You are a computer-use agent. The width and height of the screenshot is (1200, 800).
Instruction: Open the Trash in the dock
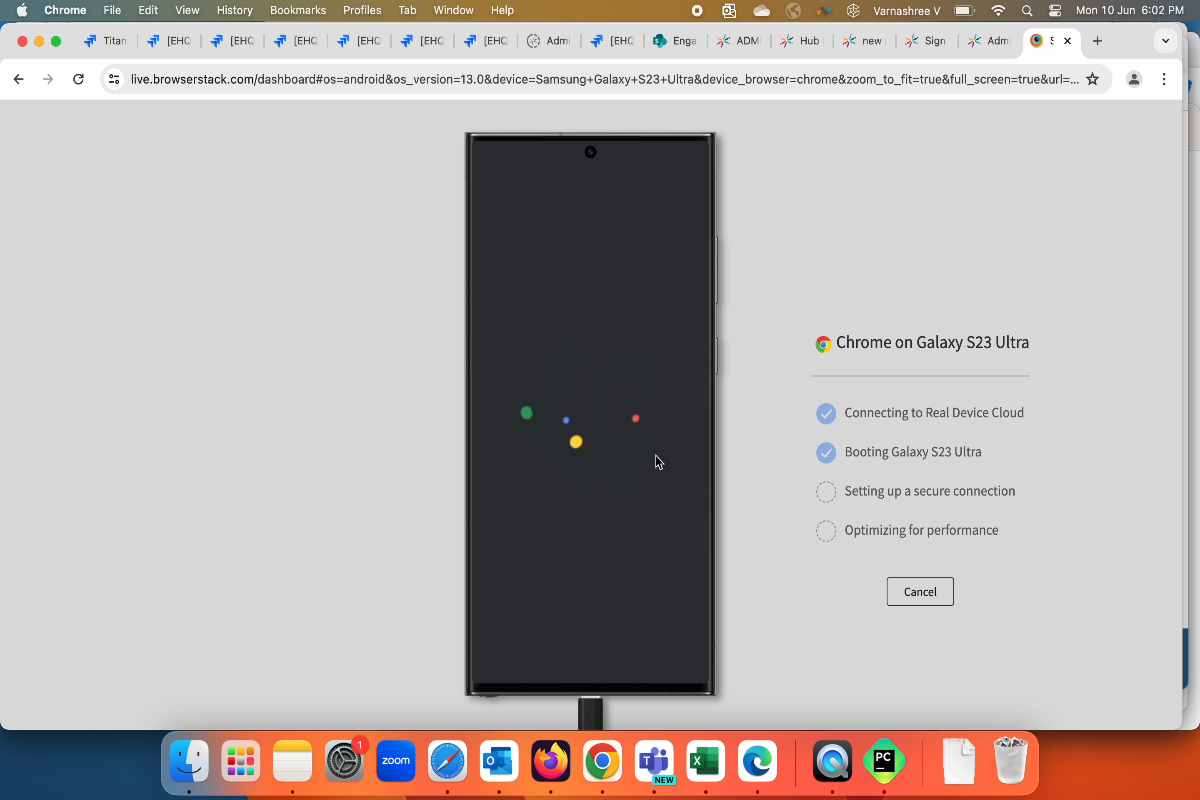point(1011,761)
